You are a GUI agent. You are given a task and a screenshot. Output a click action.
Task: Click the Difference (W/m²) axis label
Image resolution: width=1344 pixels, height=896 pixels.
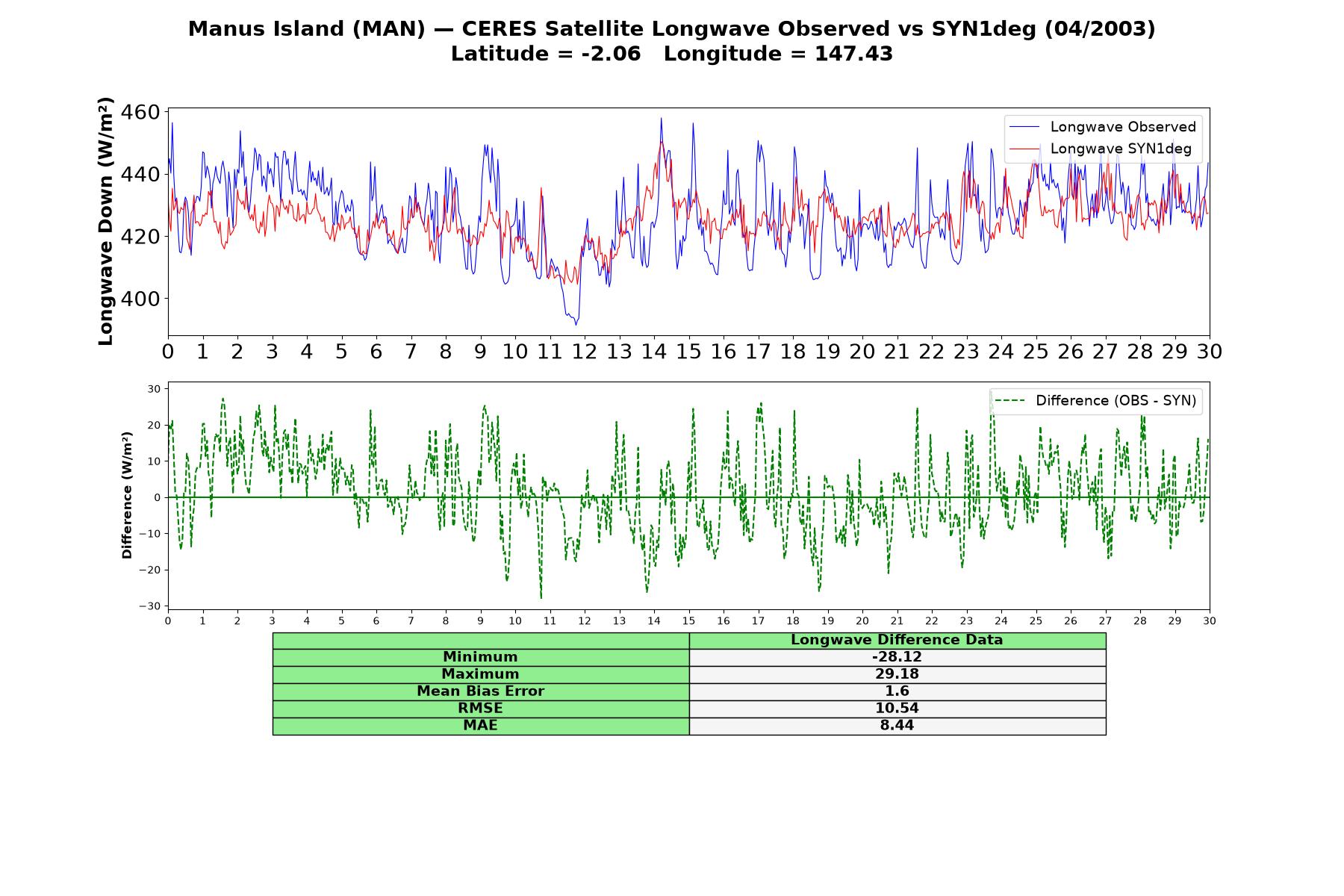(127, 495)
